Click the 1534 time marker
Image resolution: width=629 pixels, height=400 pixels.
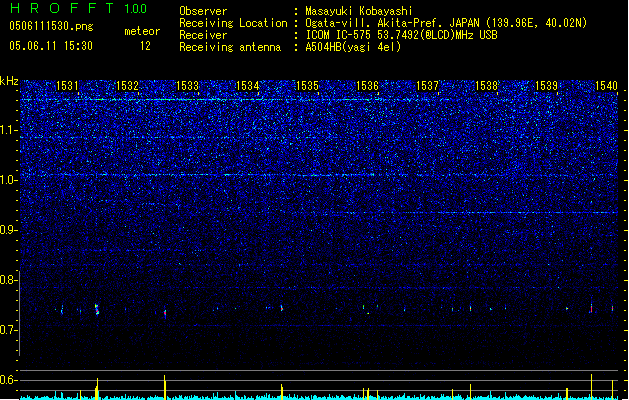248,85
